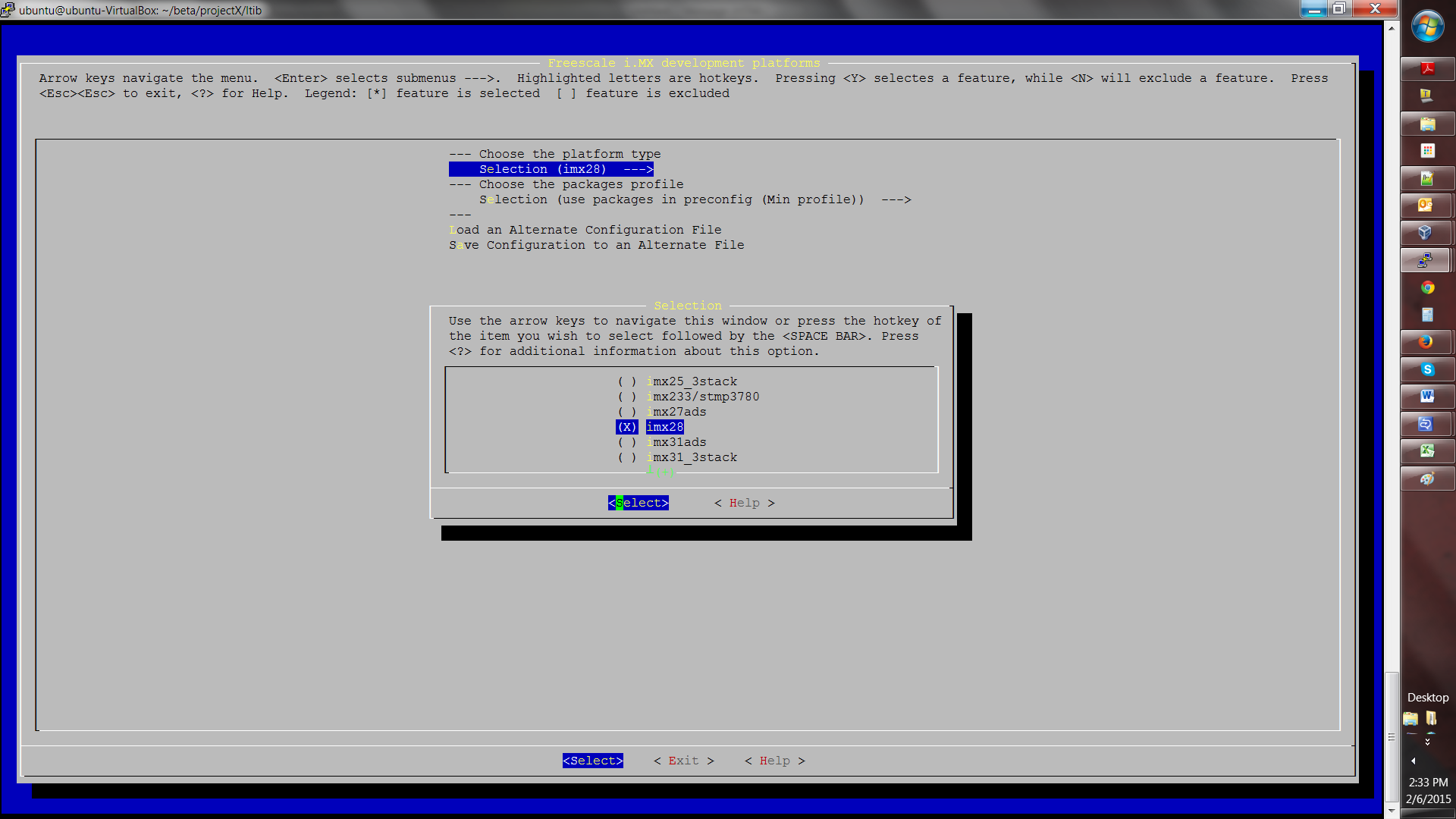Image resolution: width=1456 pixels, height=819 pixels.
Task: Click the terminal vertical scrollbar thumb
Action: point(1391,736)
